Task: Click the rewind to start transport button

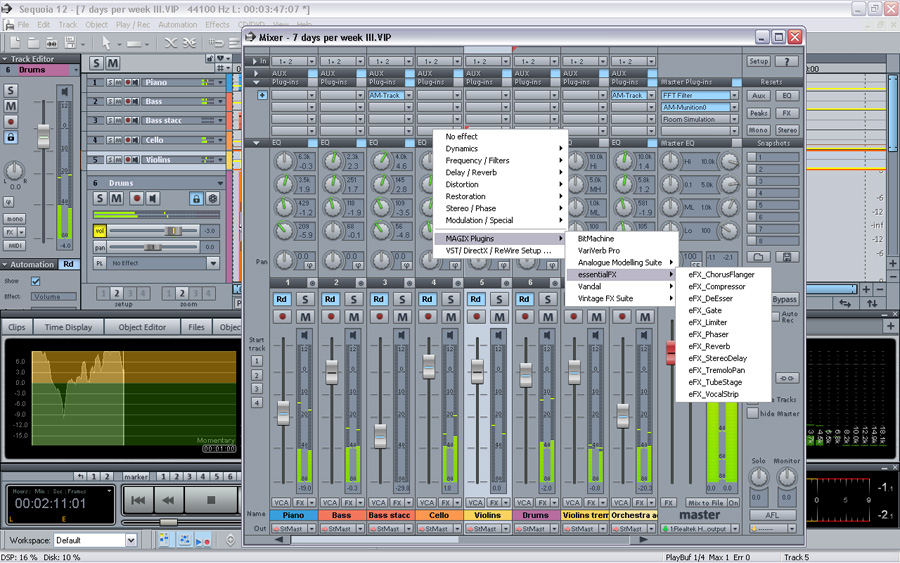Action: click(x=139, y=499)
